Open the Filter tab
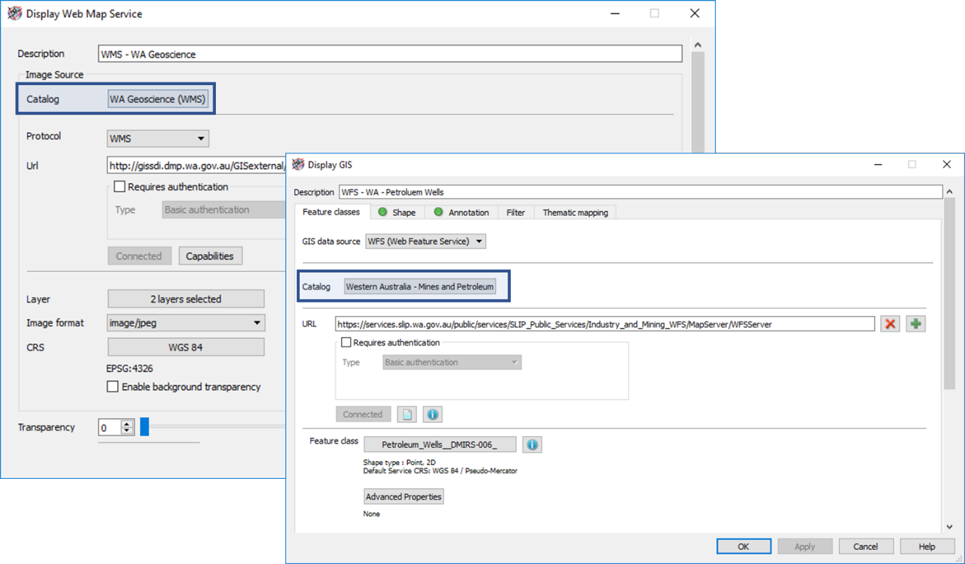 tap(515, 212)
